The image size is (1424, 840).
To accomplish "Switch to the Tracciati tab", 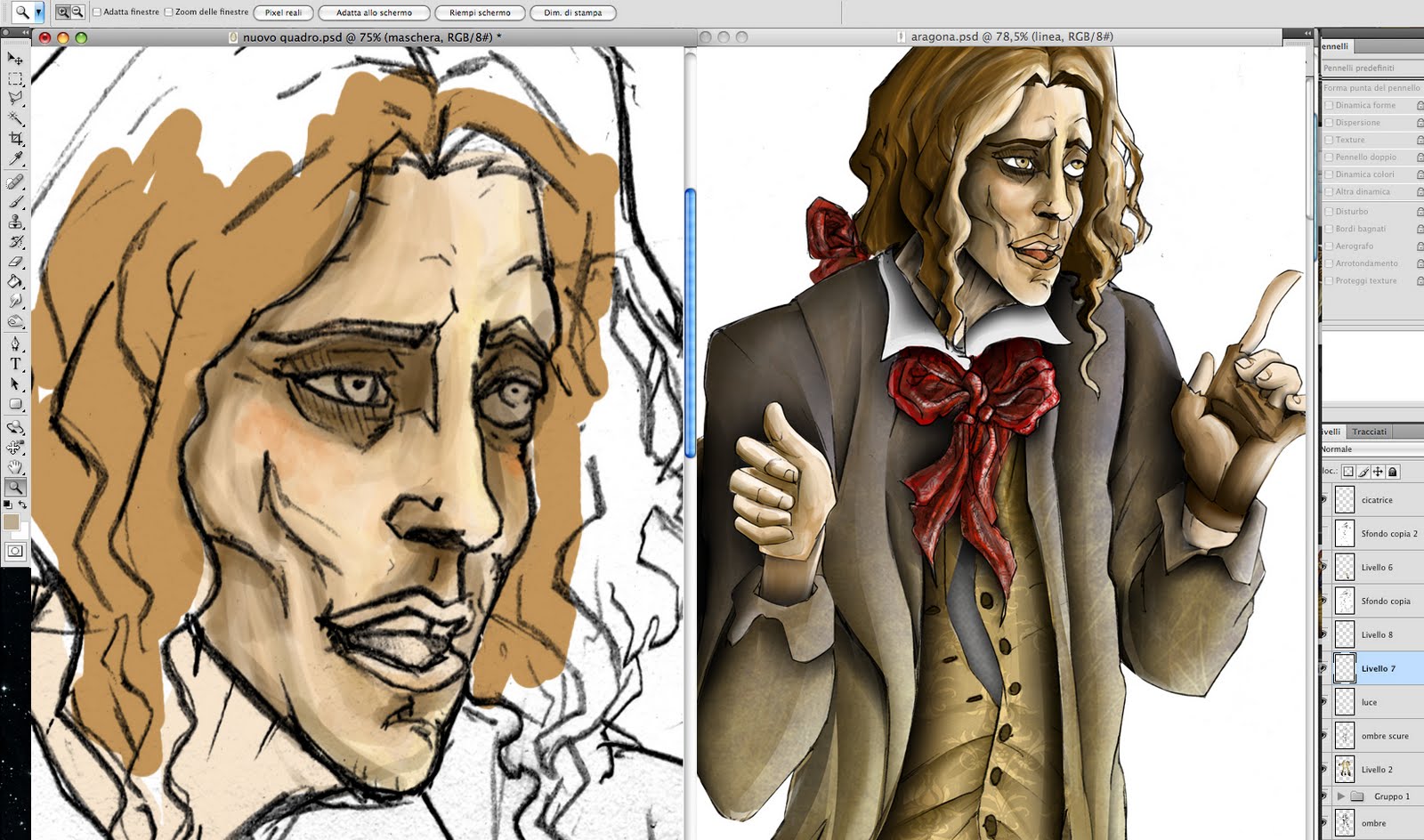I will pyautogui.click(x=1370, y=432).
